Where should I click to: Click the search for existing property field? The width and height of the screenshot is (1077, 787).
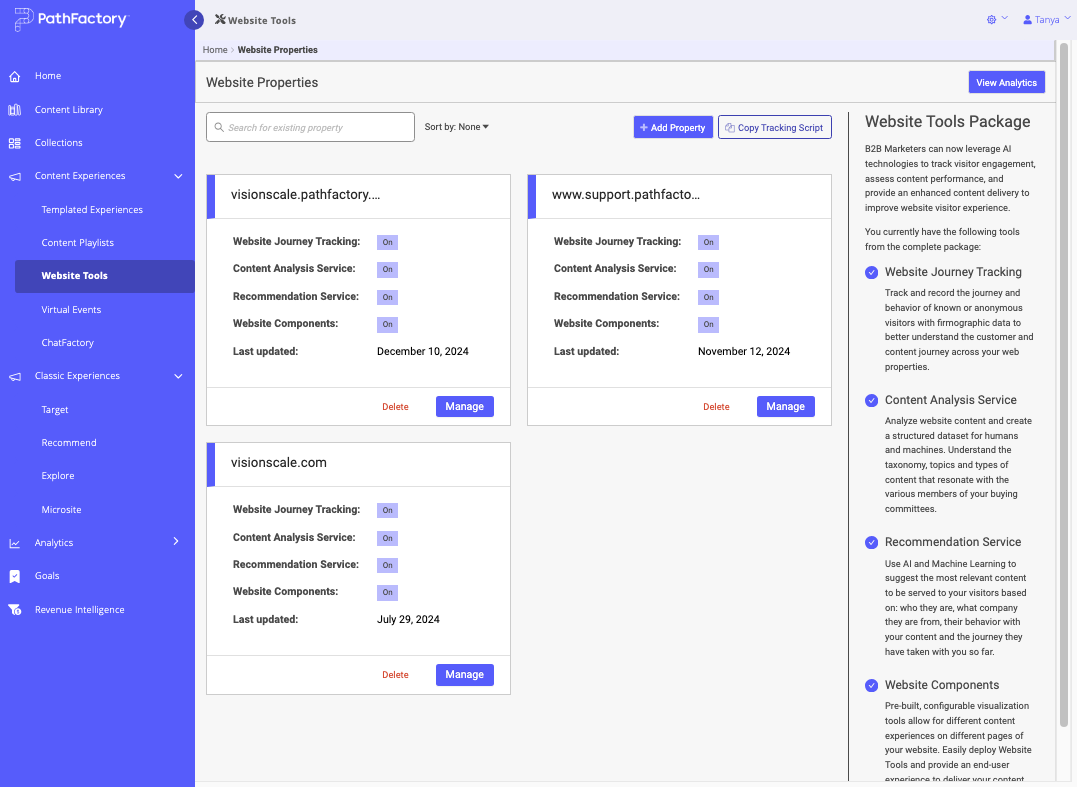coord(310,127)
